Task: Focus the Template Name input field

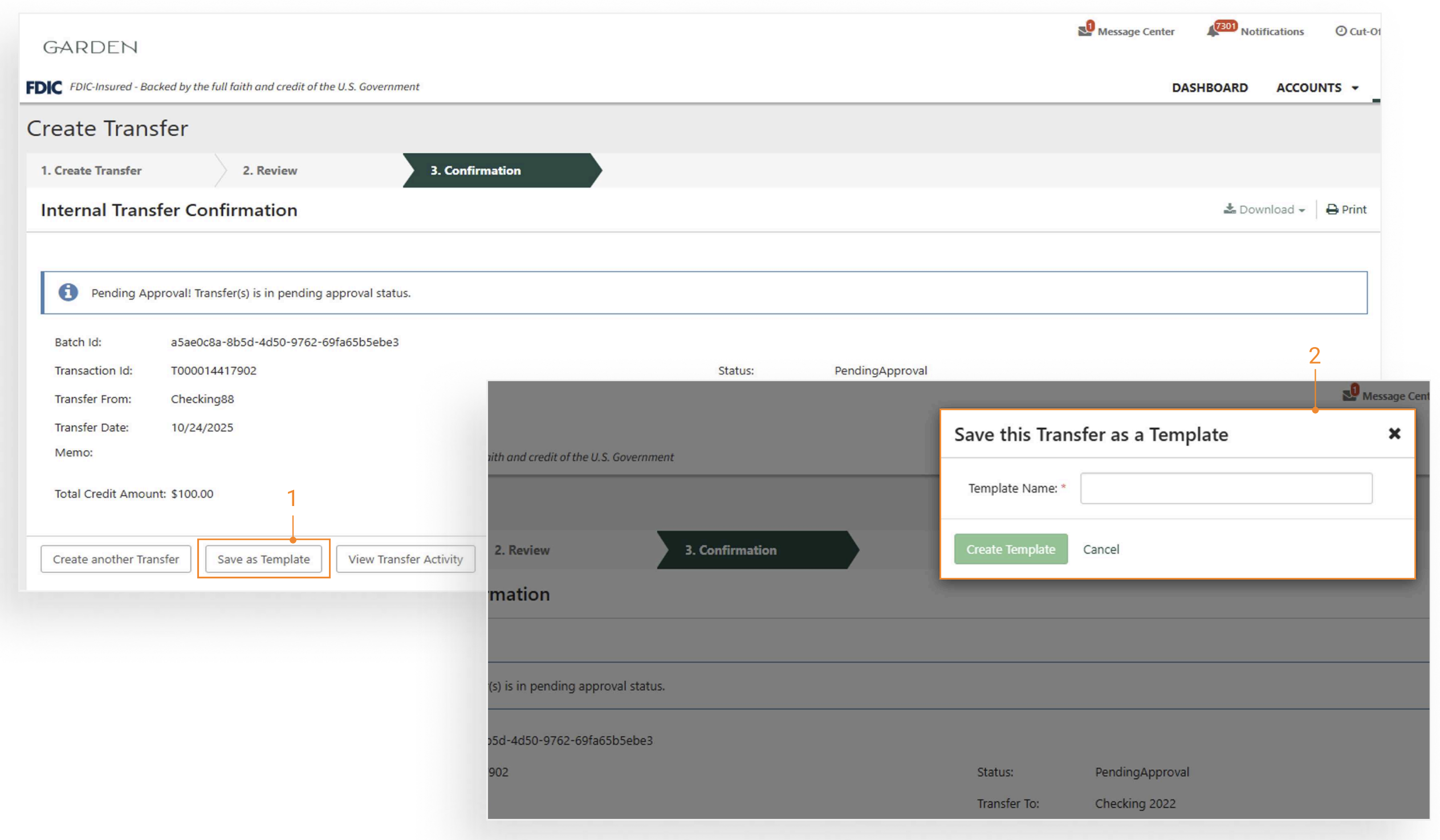Action: pyautogui.click(x=1226, y=488)
